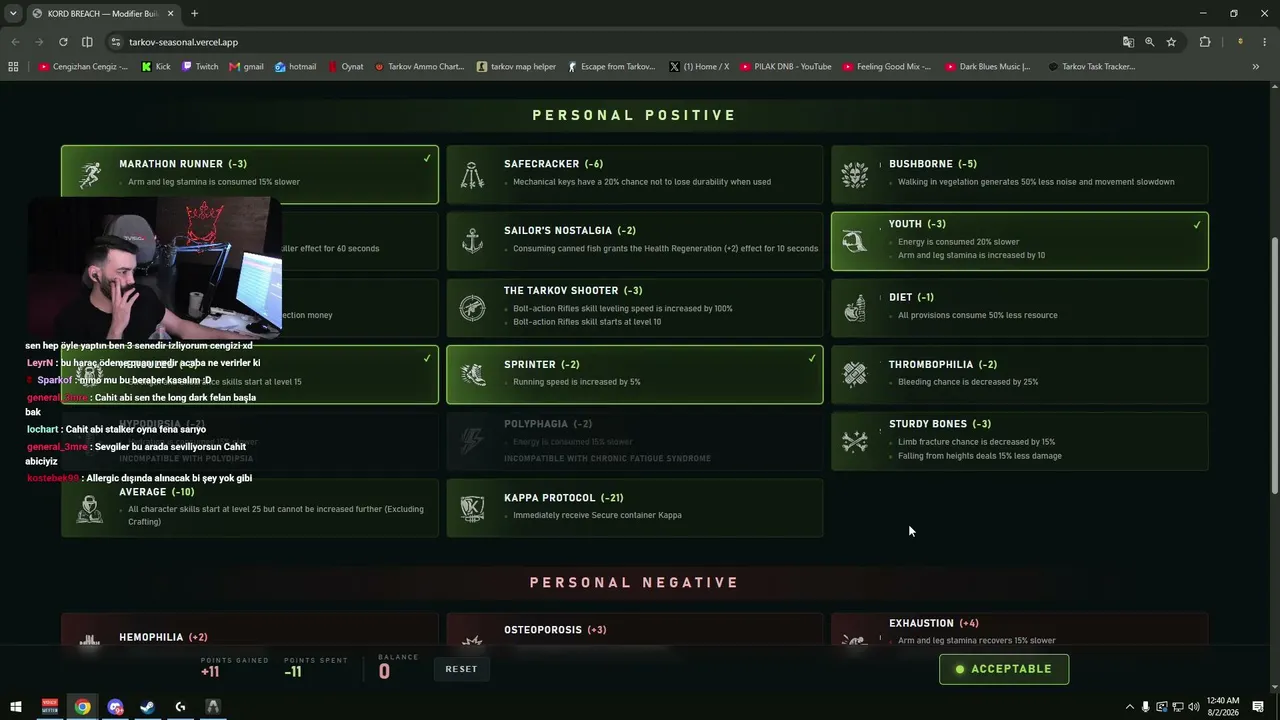Open the Chrome three-dot menu
This screenshot has height=720, width=1280.
[x=1265, y=42]
